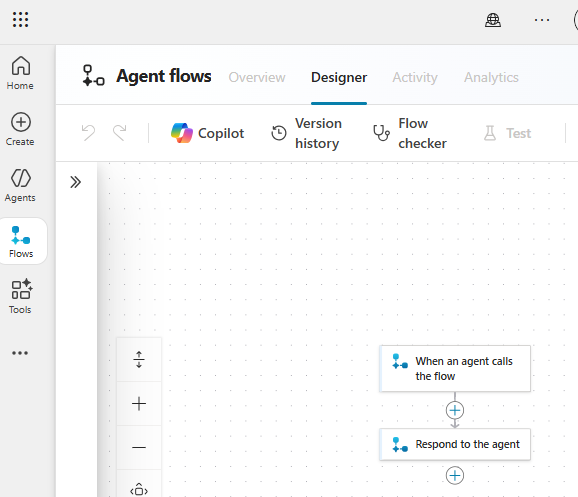Click the Agent flows header icon
The height and width of the screenshot is (497, 578).
(94, 76)
